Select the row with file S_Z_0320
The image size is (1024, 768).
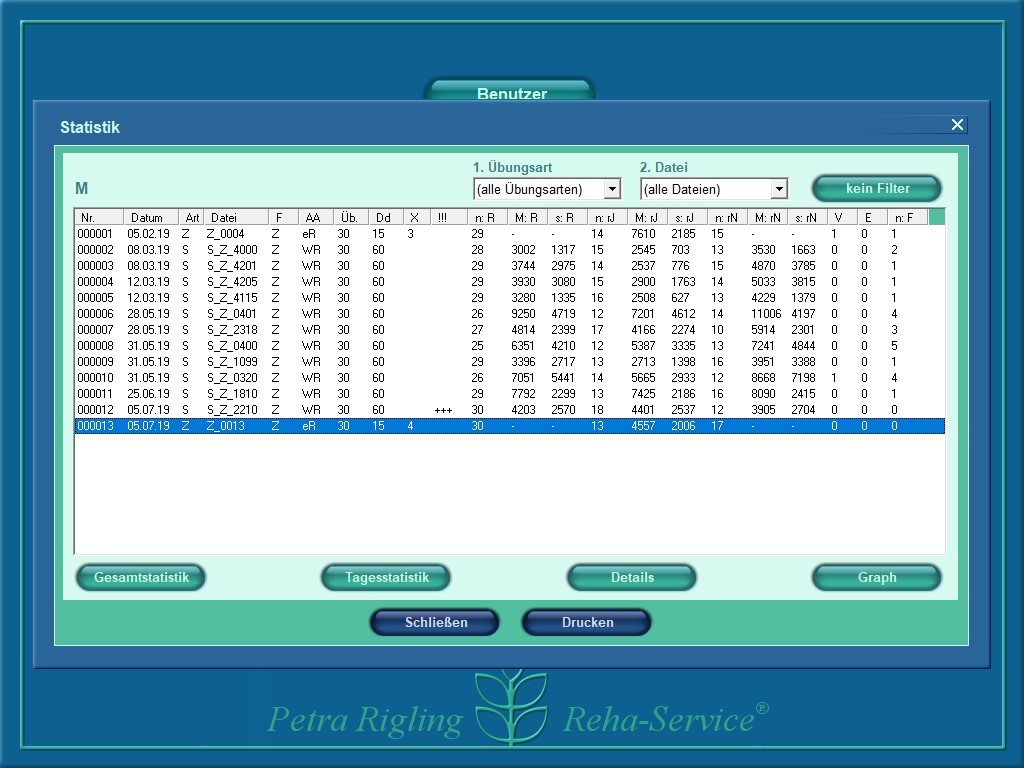tap(509, 377)
